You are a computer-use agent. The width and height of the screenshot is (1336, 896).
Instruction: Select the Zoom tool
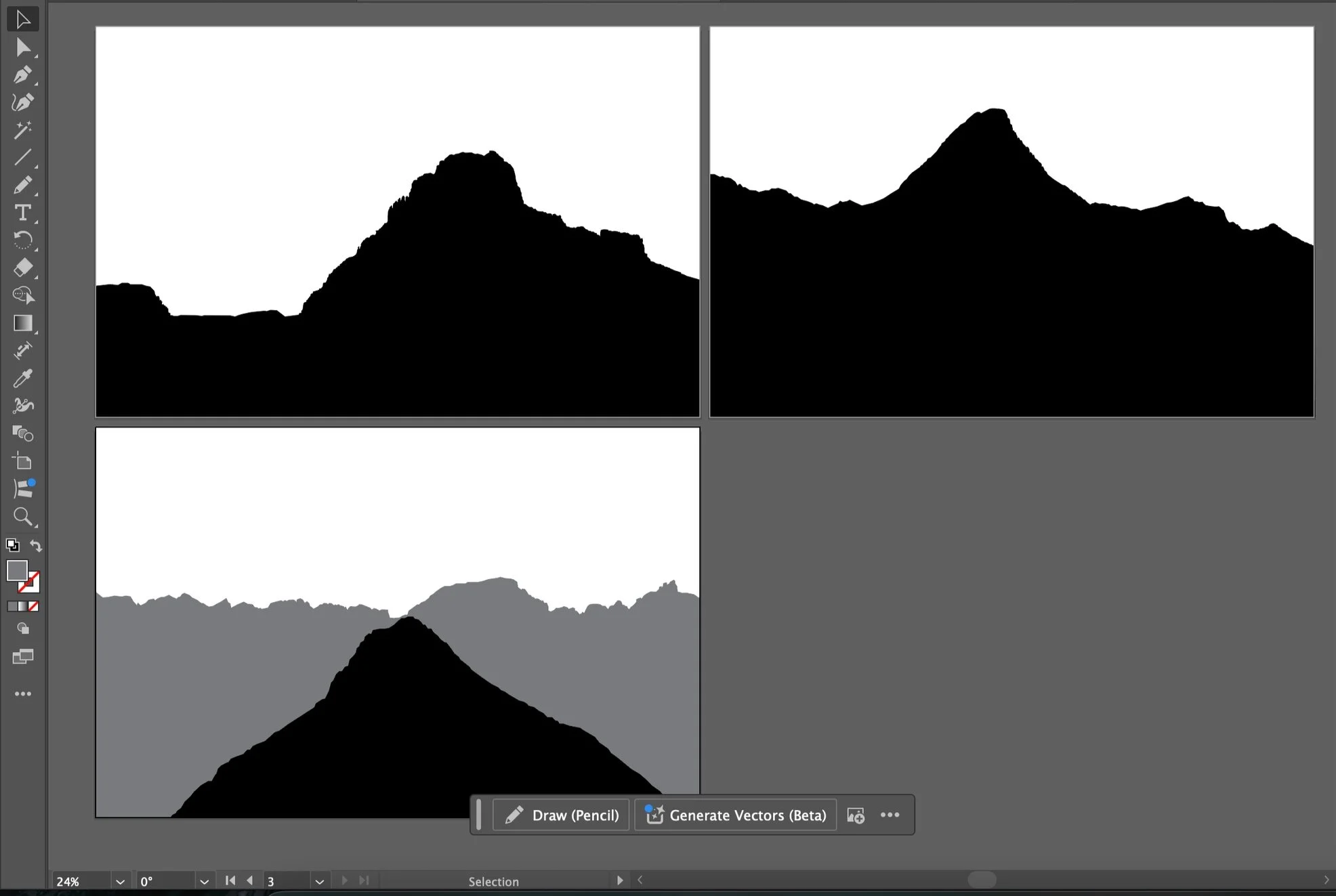click(22, 517)
